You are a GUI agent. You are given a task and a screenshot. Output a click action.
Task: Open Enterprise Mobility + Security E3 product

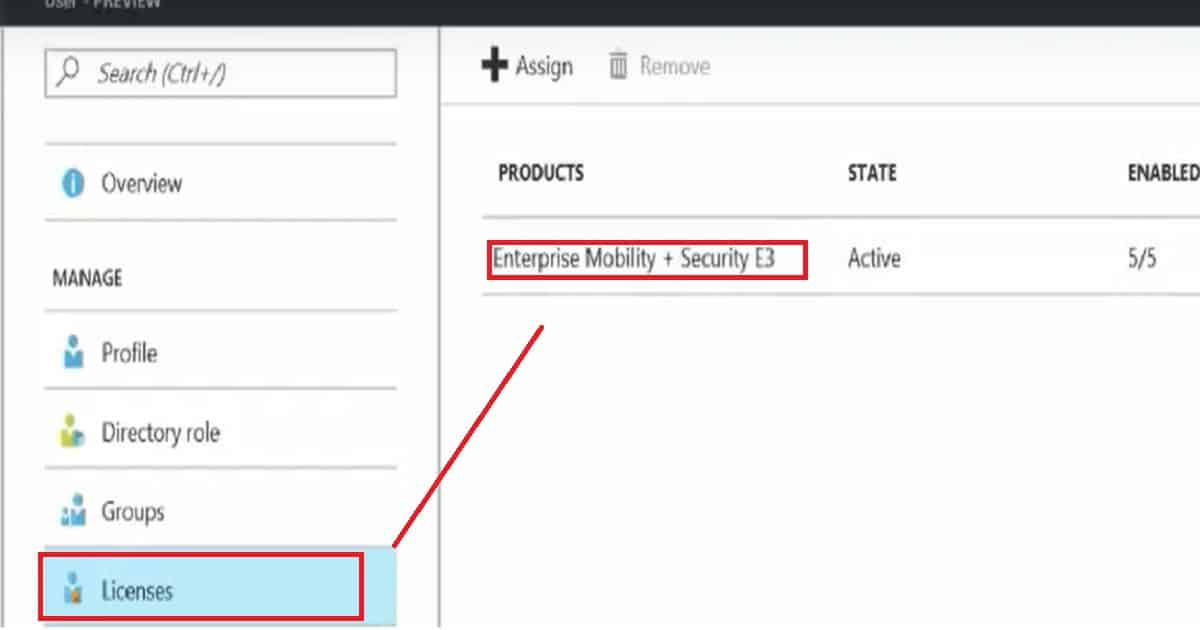(x=634, y=259)
